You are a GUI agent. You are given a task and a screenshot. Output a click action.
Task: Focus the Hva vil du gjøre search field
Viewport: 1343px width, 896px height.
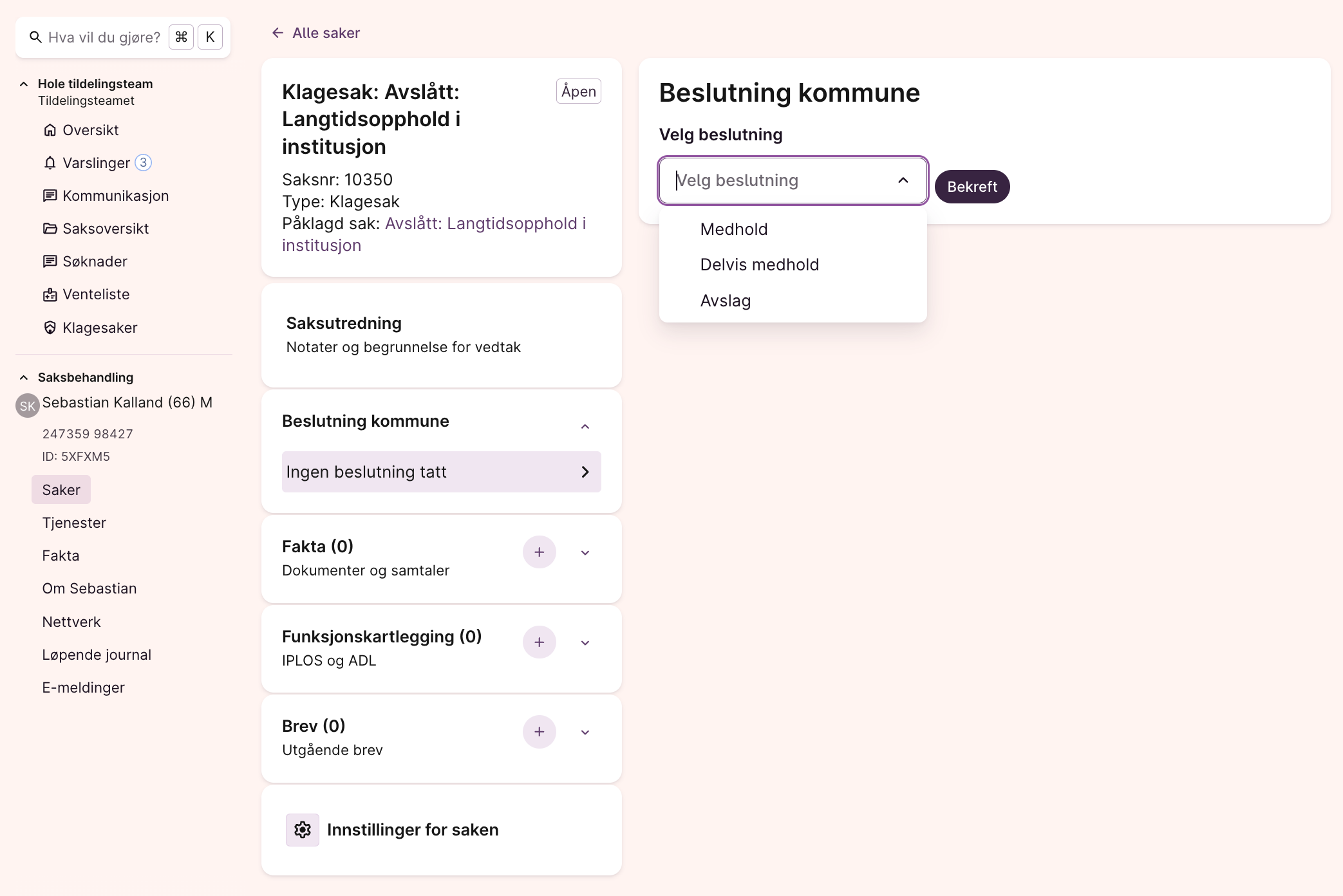click(104, 37)
